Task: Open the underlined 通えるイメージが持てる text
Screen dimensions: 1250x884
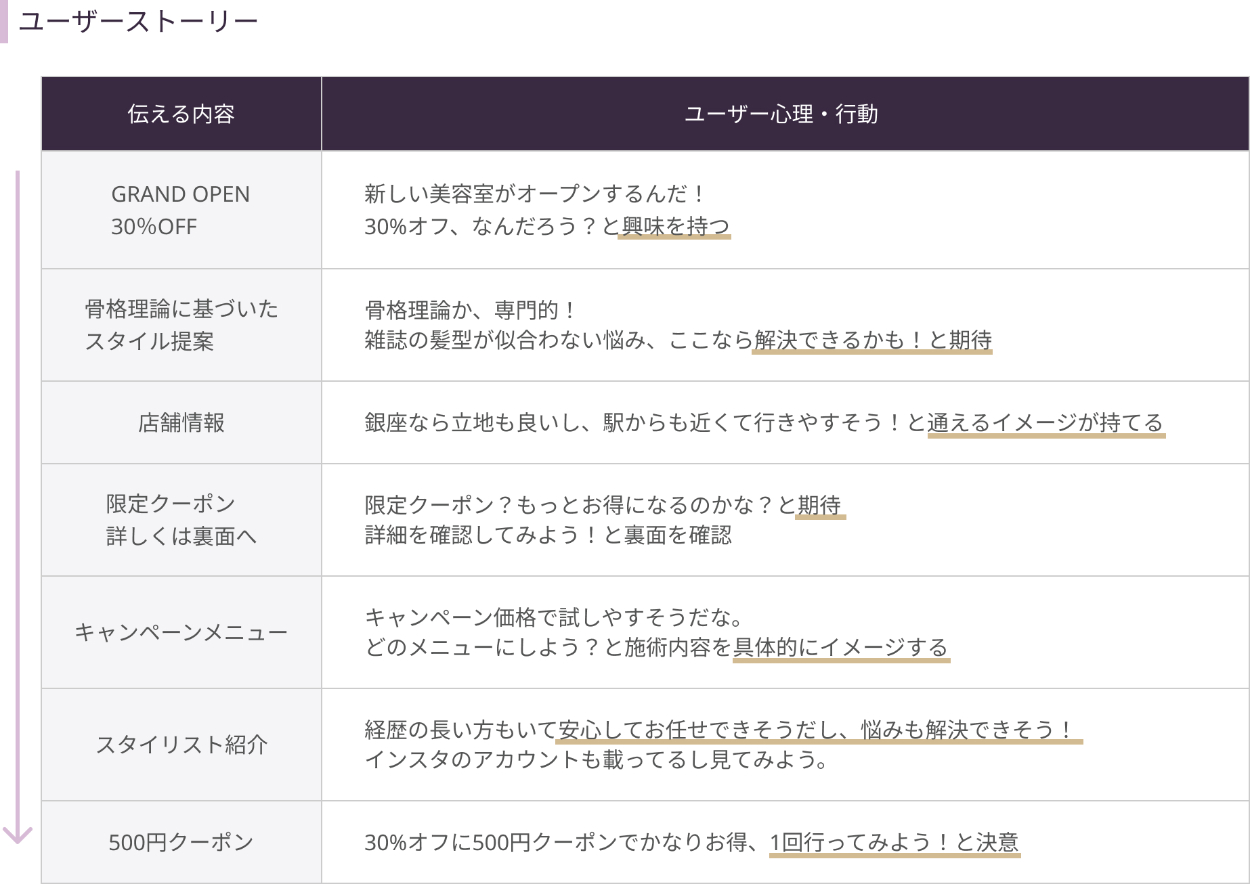Action: click(1045, 423)
